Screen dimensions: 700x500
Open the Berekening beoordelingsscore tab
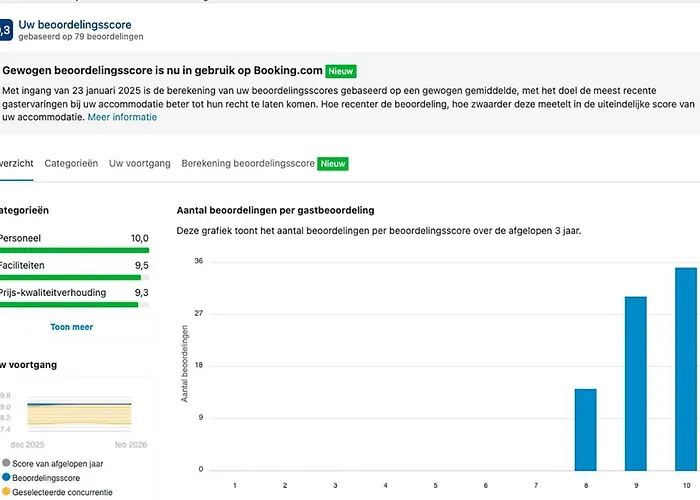[x=248, y=163]
